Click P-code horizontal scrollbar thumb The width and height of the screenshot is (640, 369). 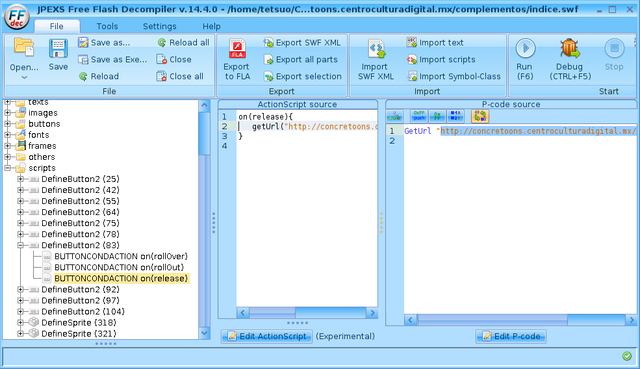492,320
